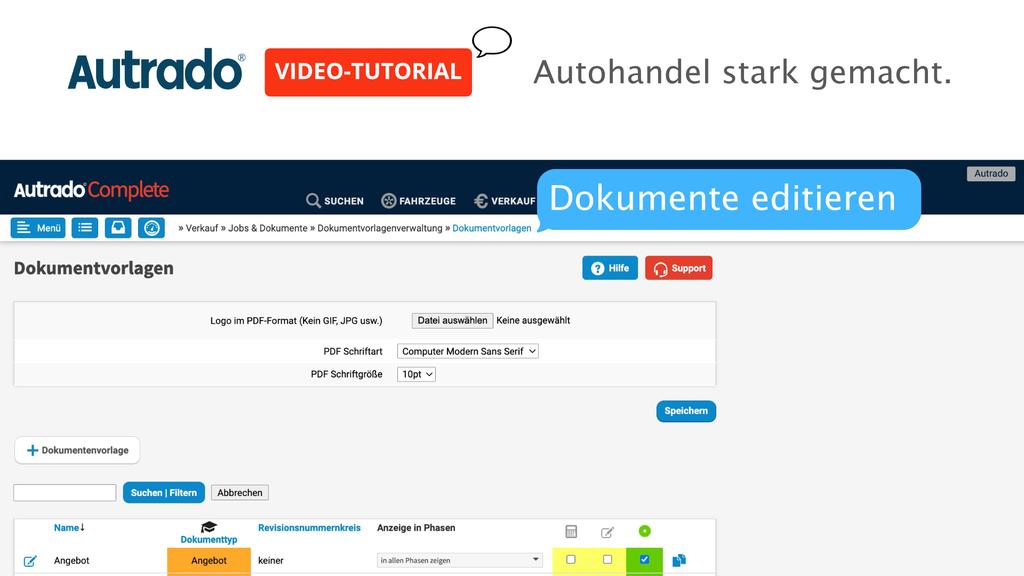Click the Support button
1024x576 pixels.
(679, 268)
